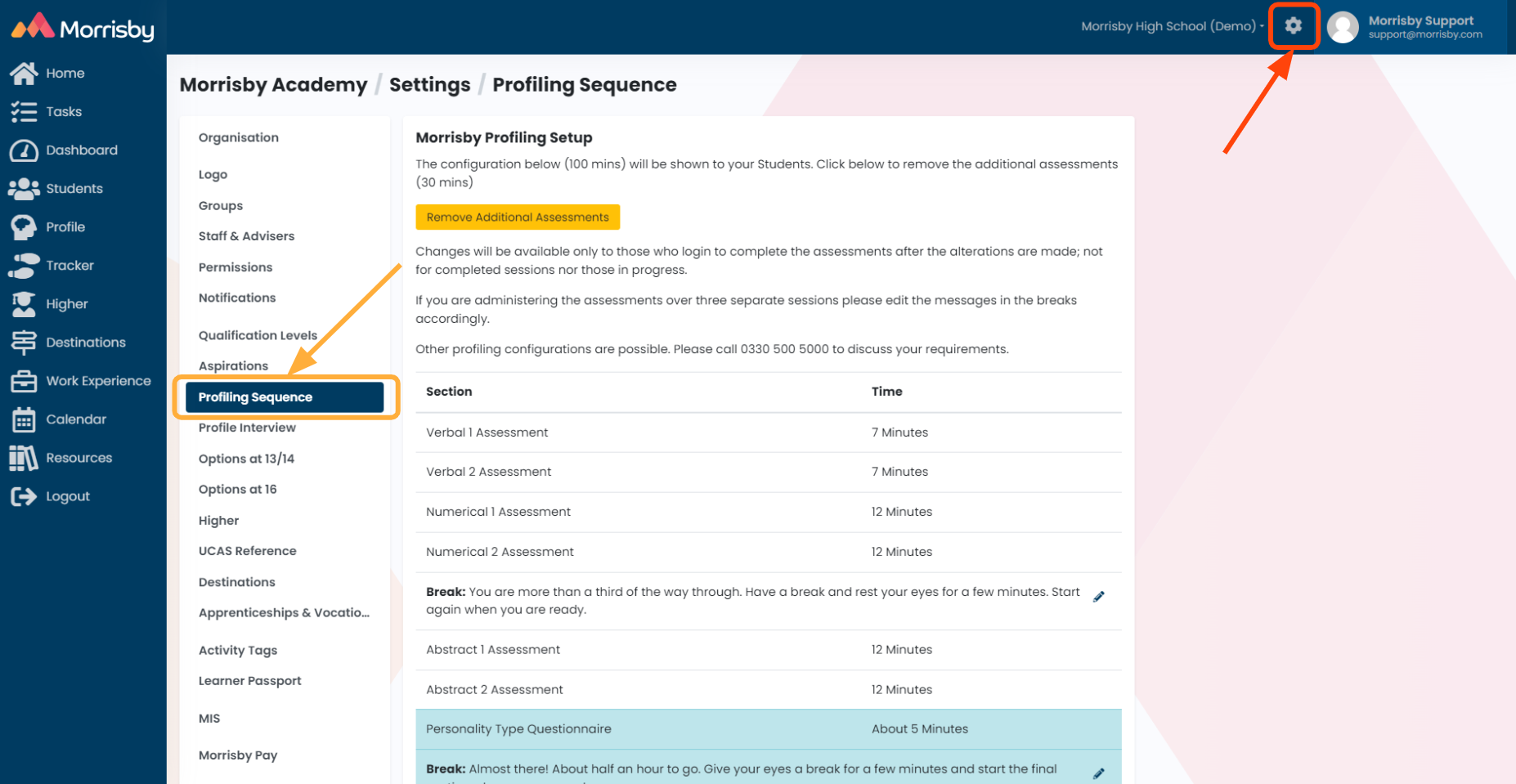
Task: Click the Morrisby Profiling Setup heading
Action: coord(504,137)
